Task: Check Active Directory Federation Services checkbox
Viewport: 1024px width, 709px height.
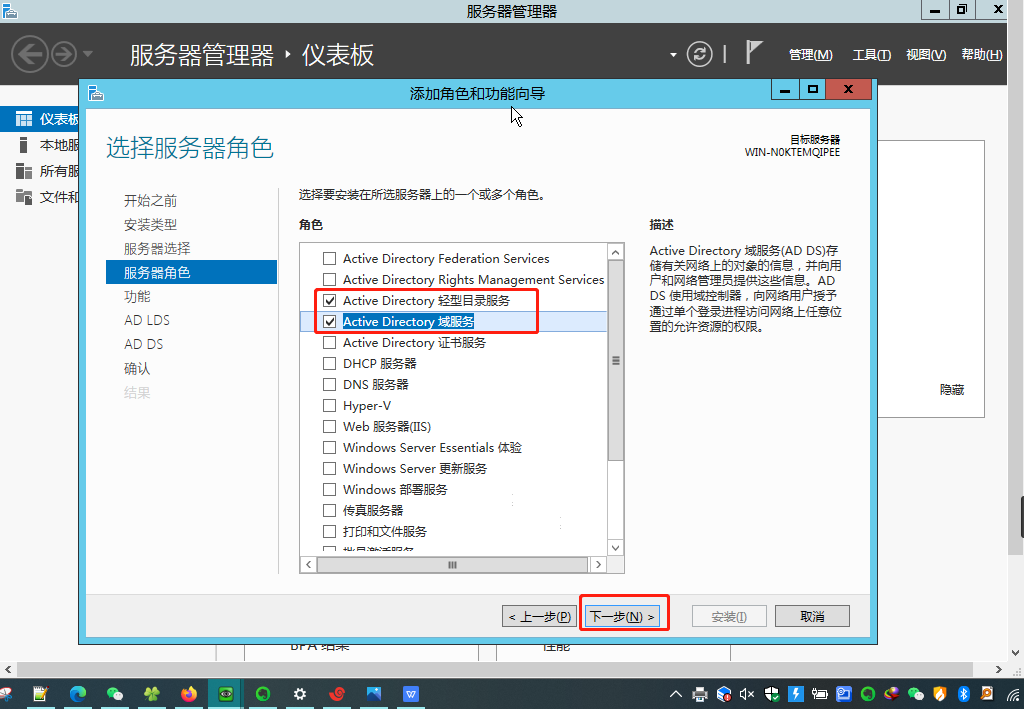Action: [330, 259]
